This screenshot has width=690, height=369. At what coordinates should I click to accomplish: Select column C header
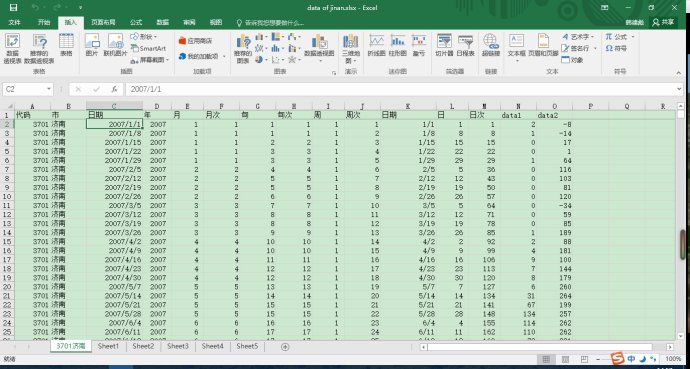[x=114, y=106]
